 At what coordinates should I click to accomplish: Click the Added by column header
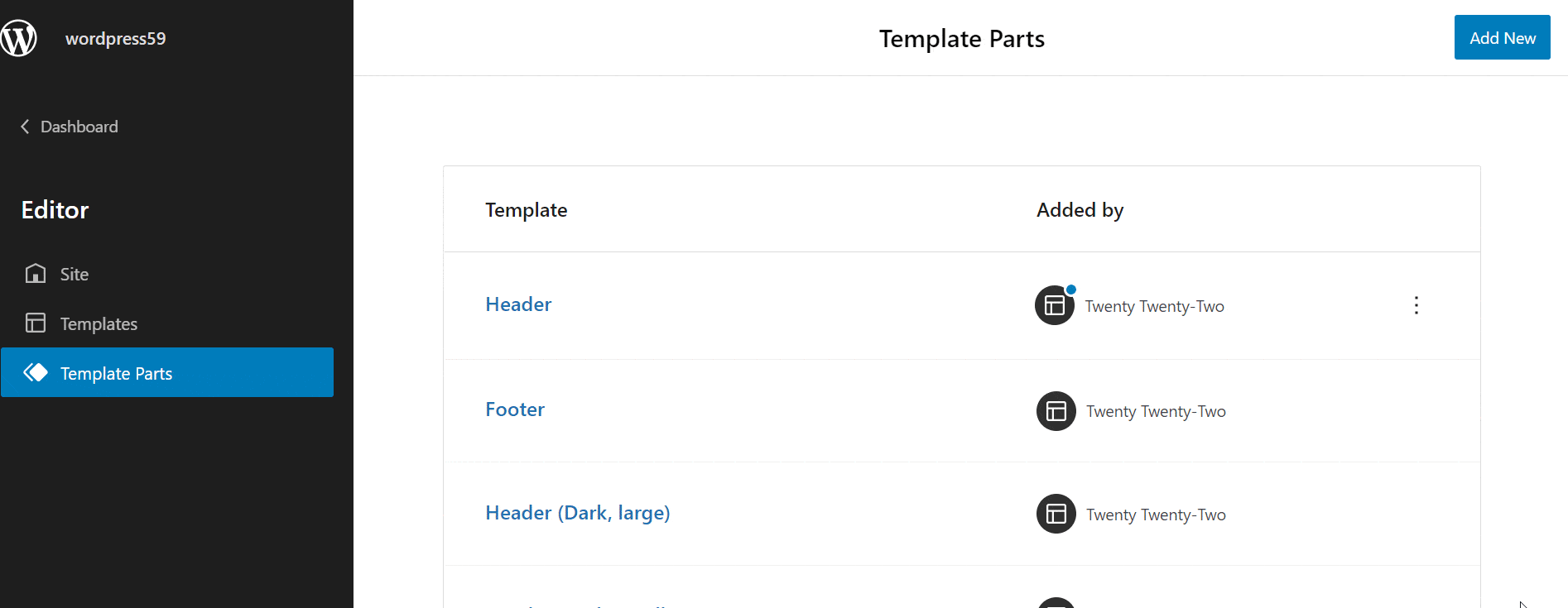(x=1080, y=210)
